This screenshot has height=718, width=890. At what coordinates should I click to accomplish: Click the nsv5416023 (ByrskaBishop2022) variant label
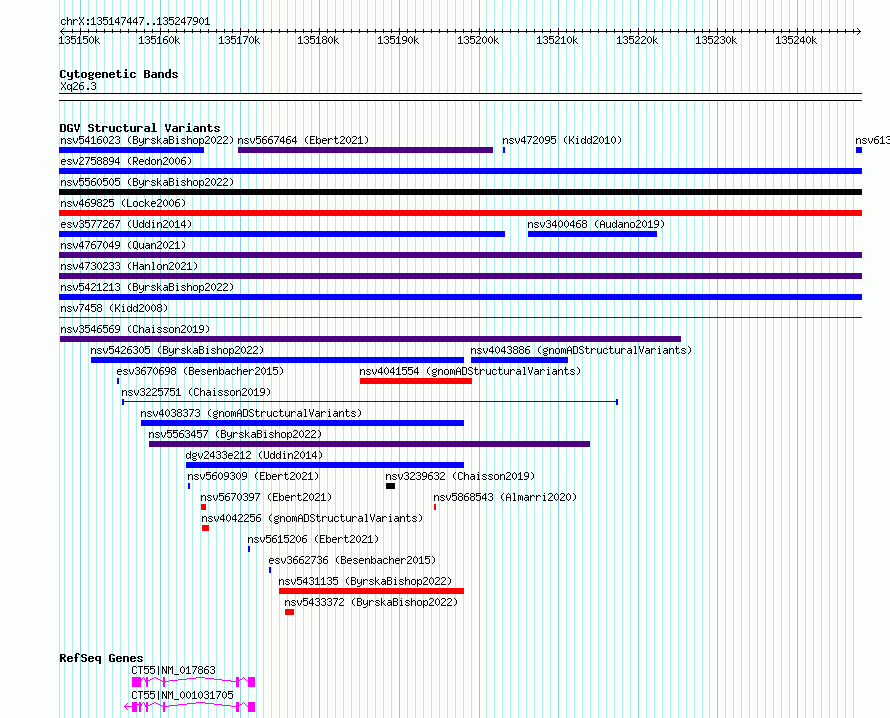[x=147, y=140]
